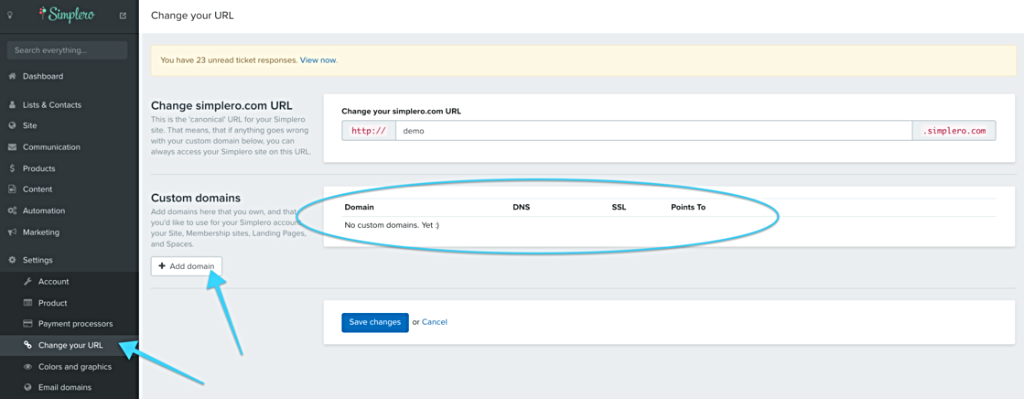Click the Dashboard home icon
The image size is (1024, 399).
[x=12, y=76]
